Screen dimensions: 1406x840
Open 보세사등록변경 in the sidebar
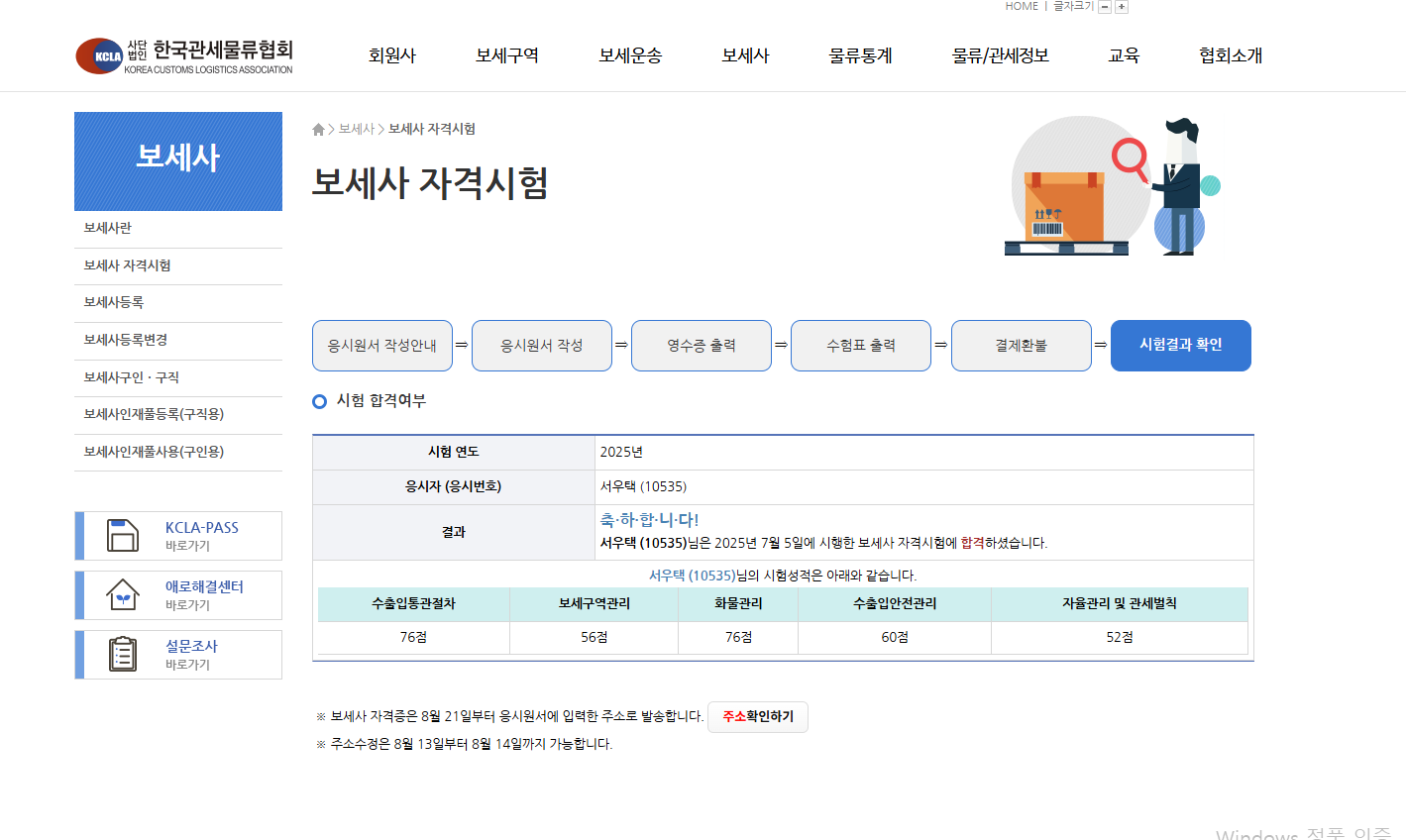point(126,340)
